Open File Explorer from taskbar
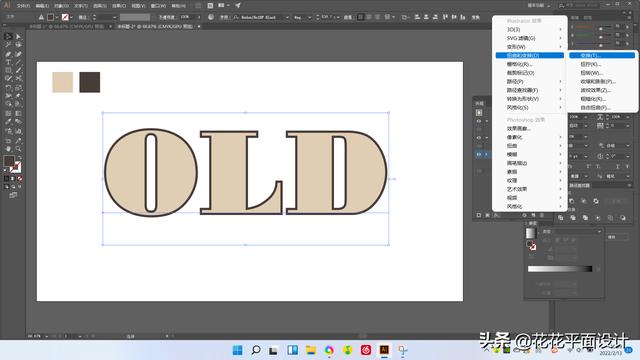640x360 pixels. pos(311,350)
